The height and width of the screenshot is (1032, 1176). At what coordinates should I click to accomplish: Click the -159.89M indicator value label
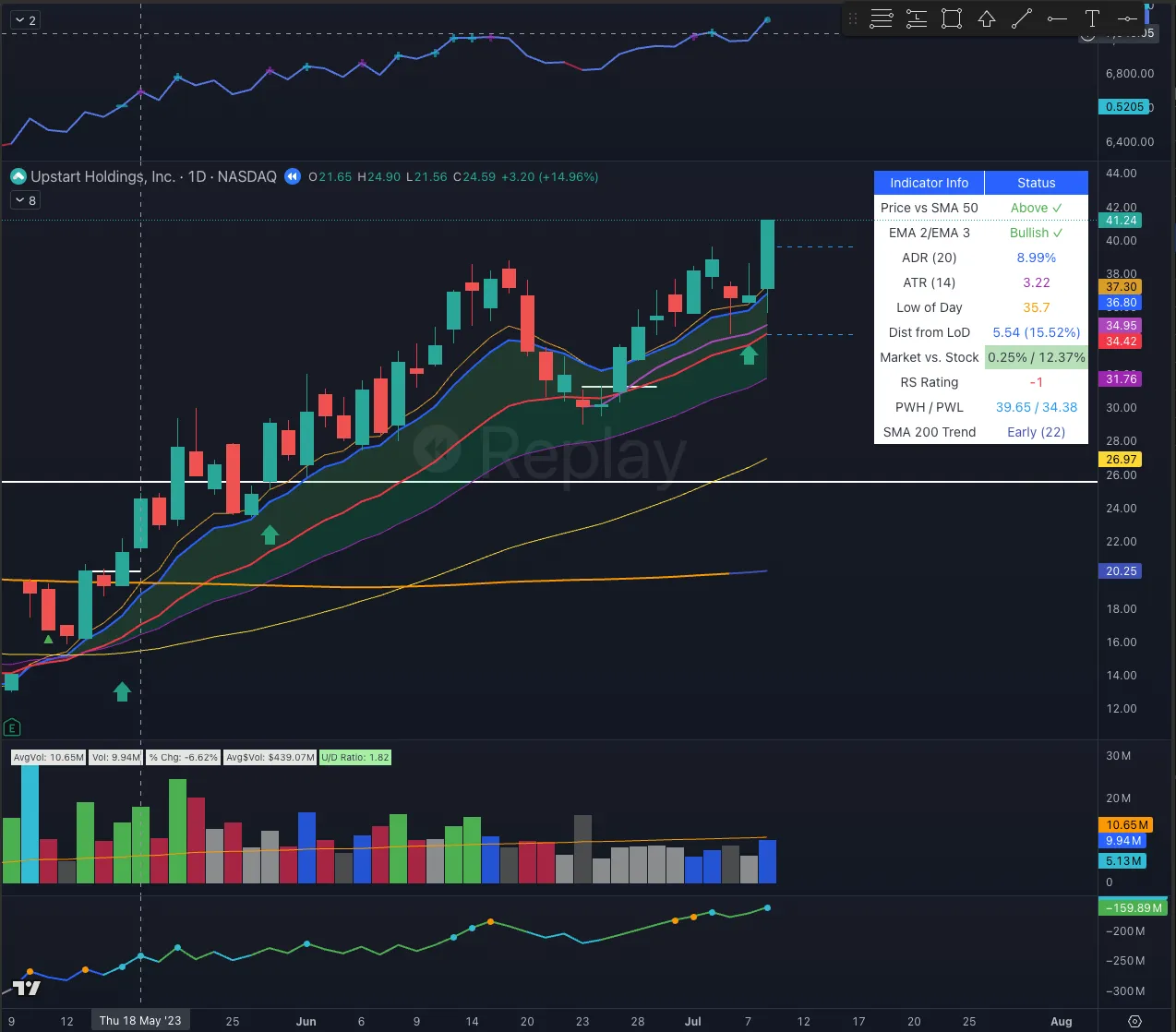tap(1135, 907)
